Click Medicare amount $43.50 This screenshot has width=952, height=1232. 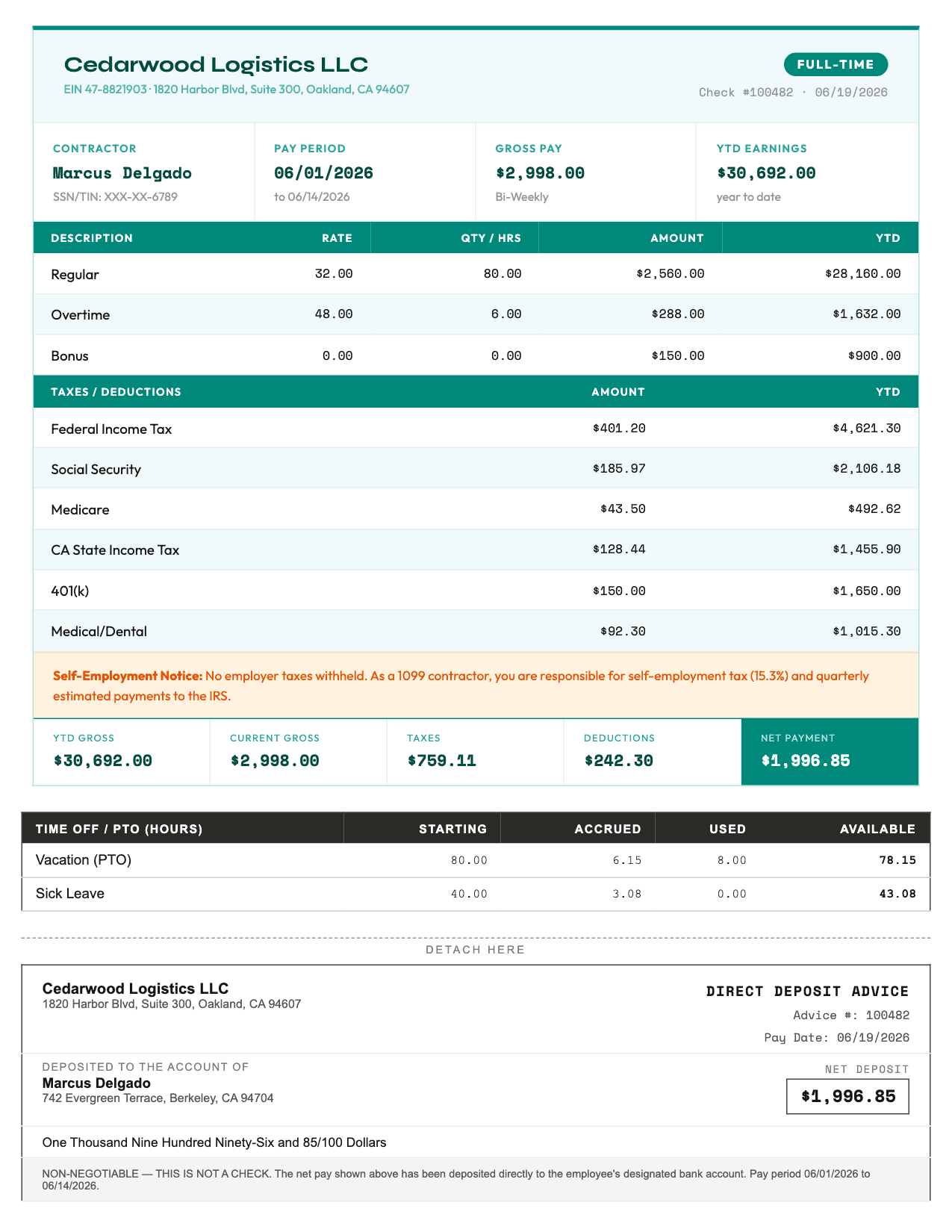(623, 509)
